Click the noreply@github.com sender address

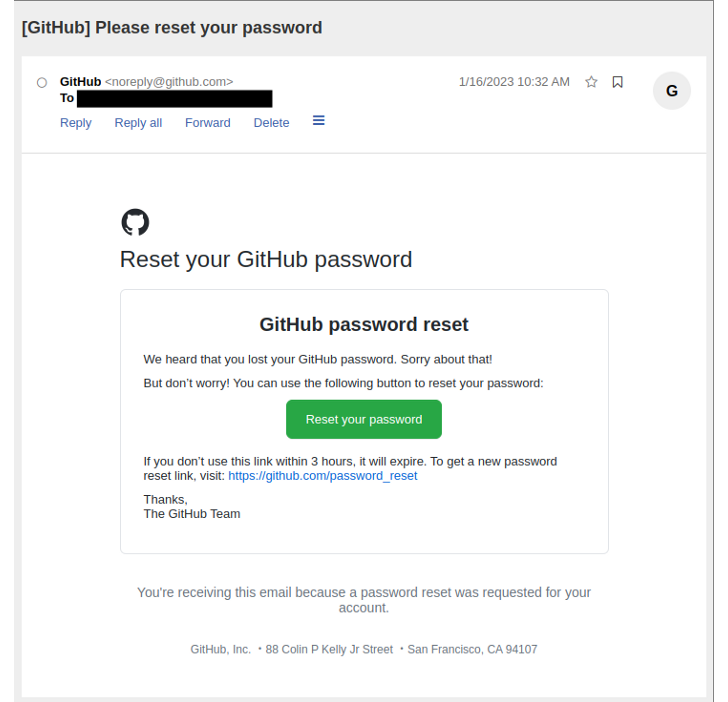[169, 81]
